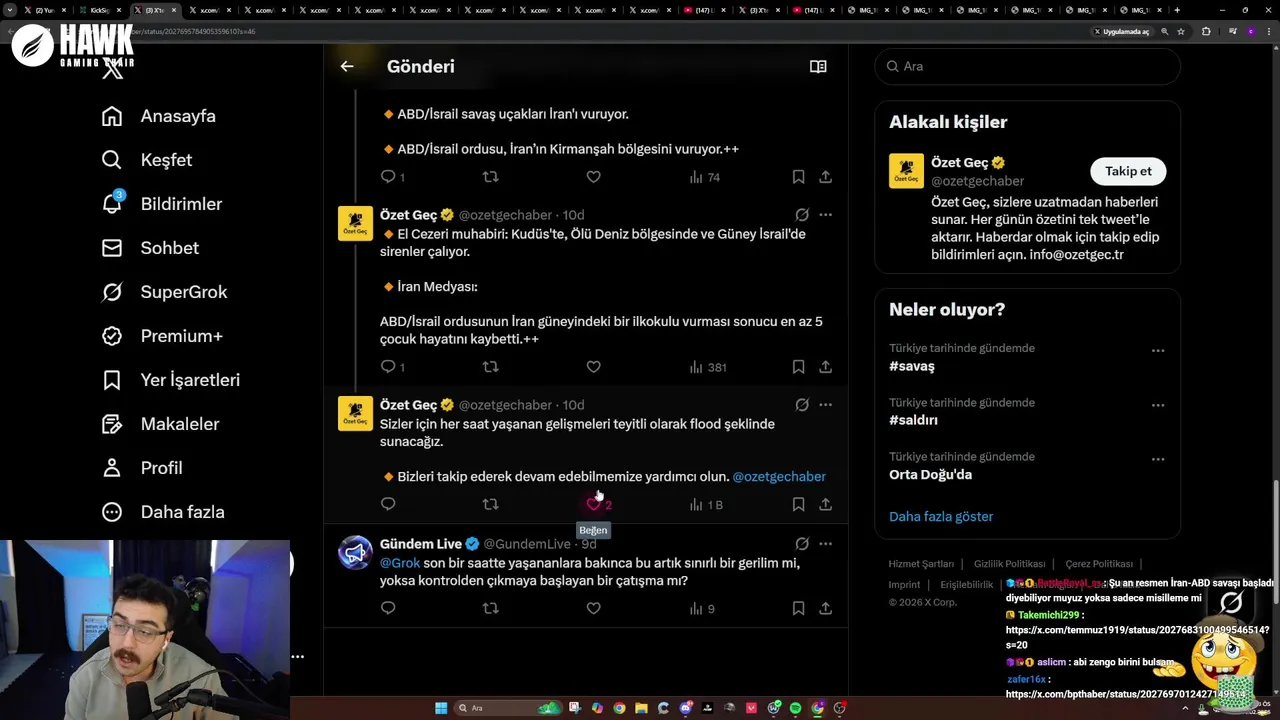The image size is (1280, 720).
Task: Bookmark the Kirmanşah bölgesini tweet
Action: 798,177
